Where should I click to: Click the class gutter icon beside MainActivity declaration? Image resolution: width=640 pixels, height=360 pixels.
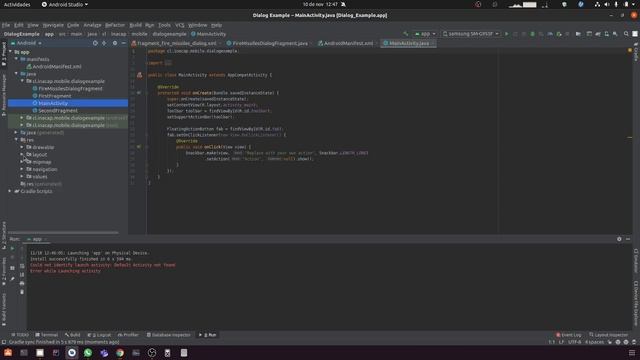(x=140, y=75)
